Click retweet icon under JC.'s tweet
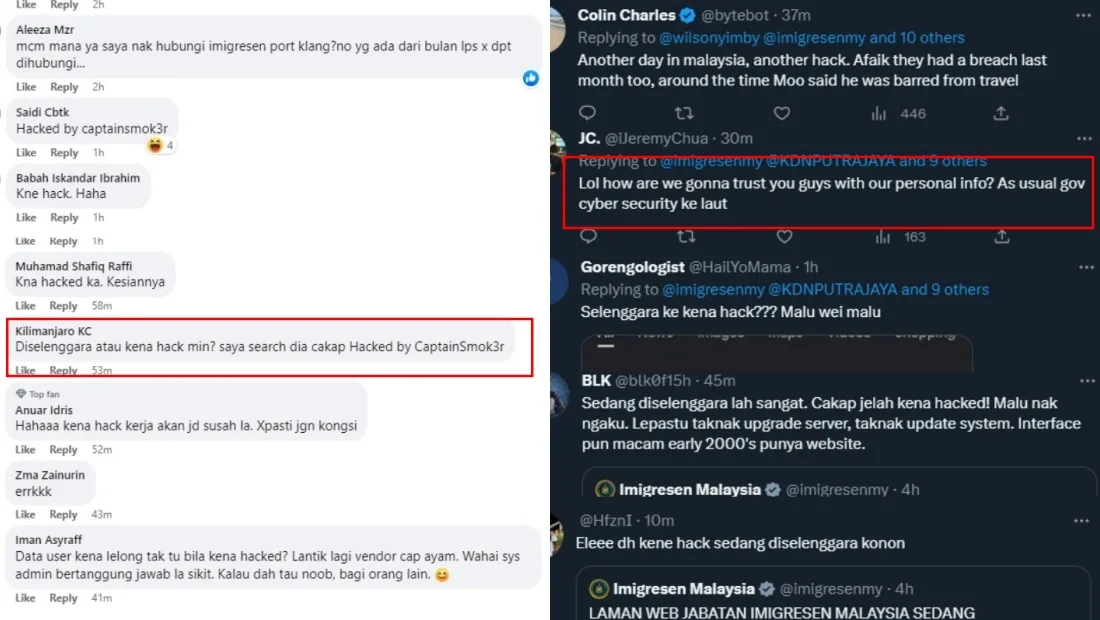Image resolution: width=1100 pixels, height=620 pixels. [686, 237]
